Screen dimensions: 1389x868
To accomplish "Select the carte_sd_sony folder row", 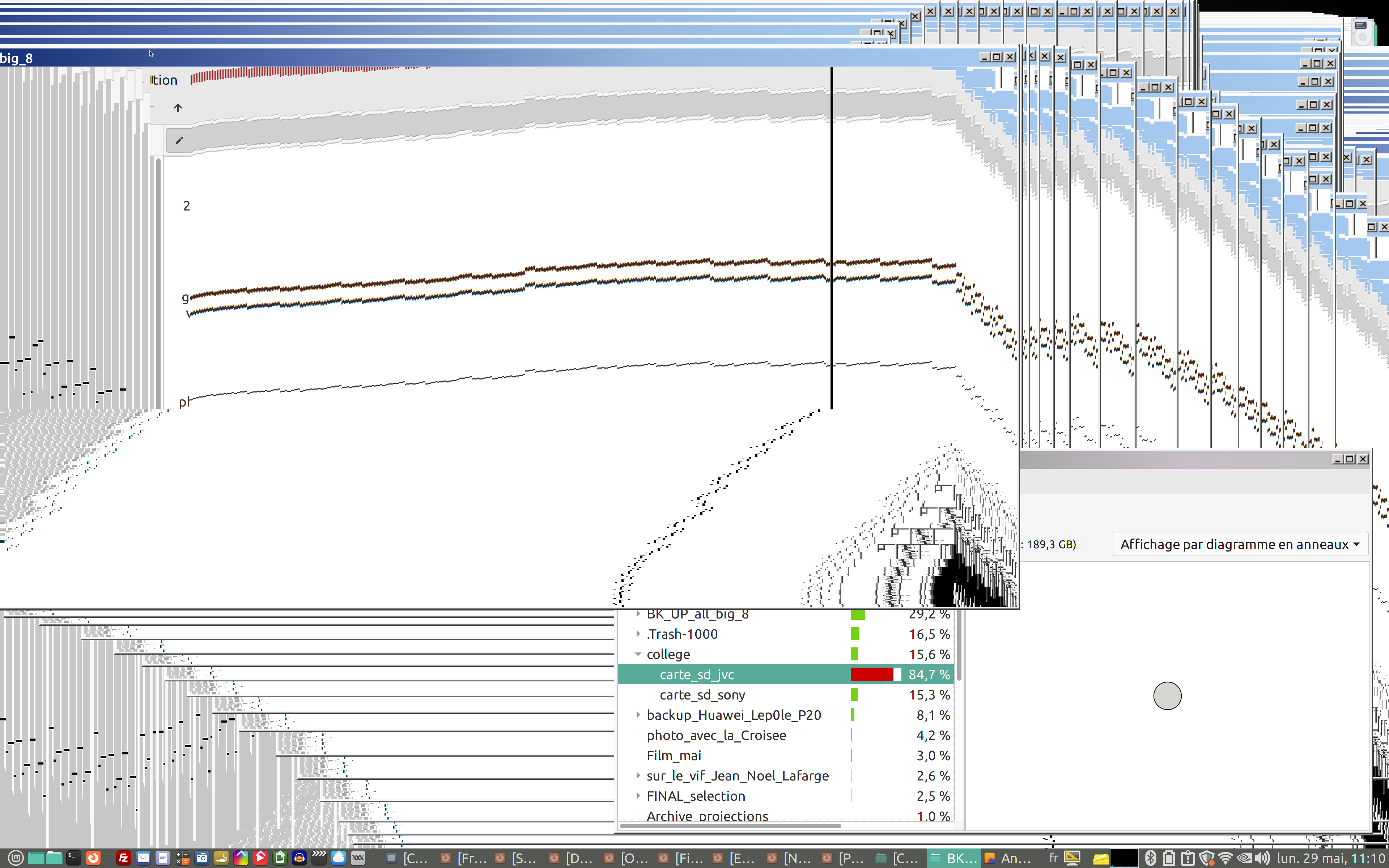I will click(702, 695).
